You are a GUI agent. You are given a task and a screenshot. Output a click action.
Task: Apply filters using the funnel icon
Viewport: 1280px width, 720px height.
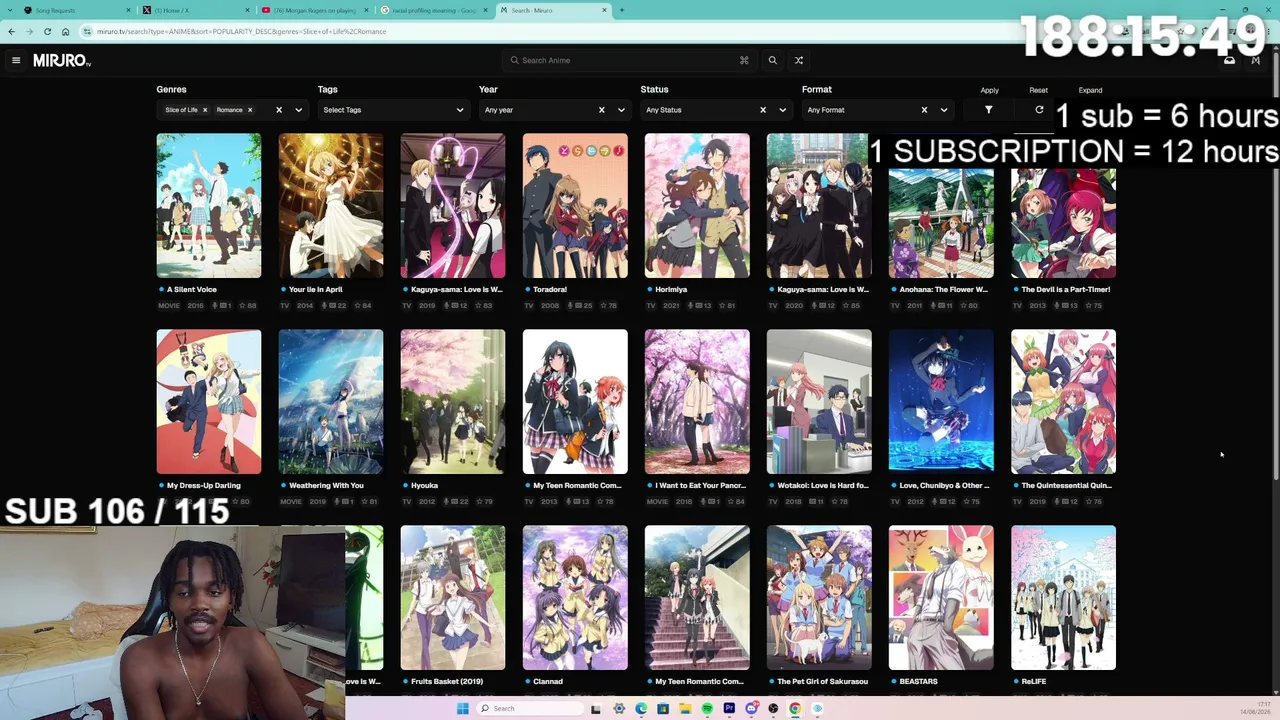[x=988, y=110]
